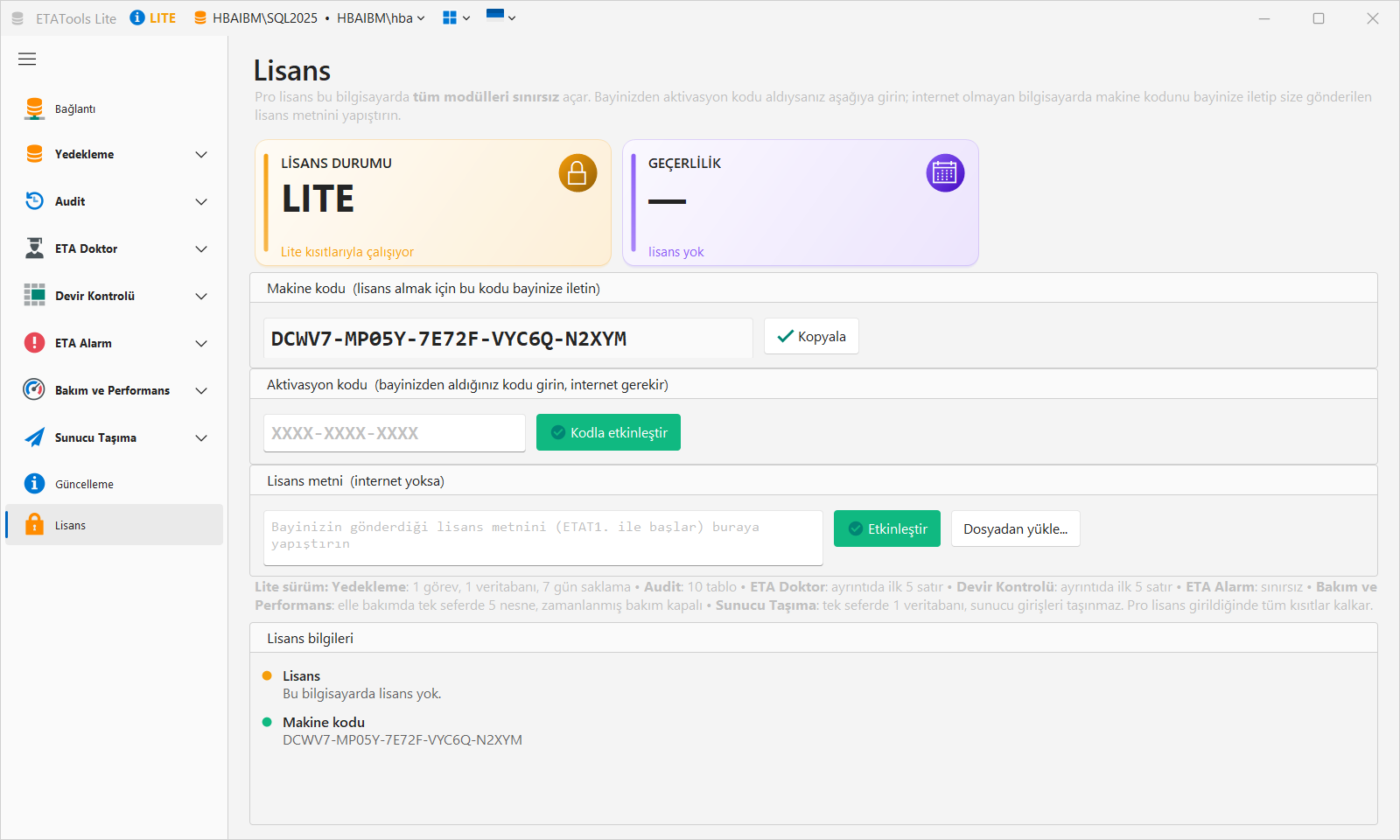Click the Güncelleme info icon
Screen dimensions: 1400x840
[34, 484]
